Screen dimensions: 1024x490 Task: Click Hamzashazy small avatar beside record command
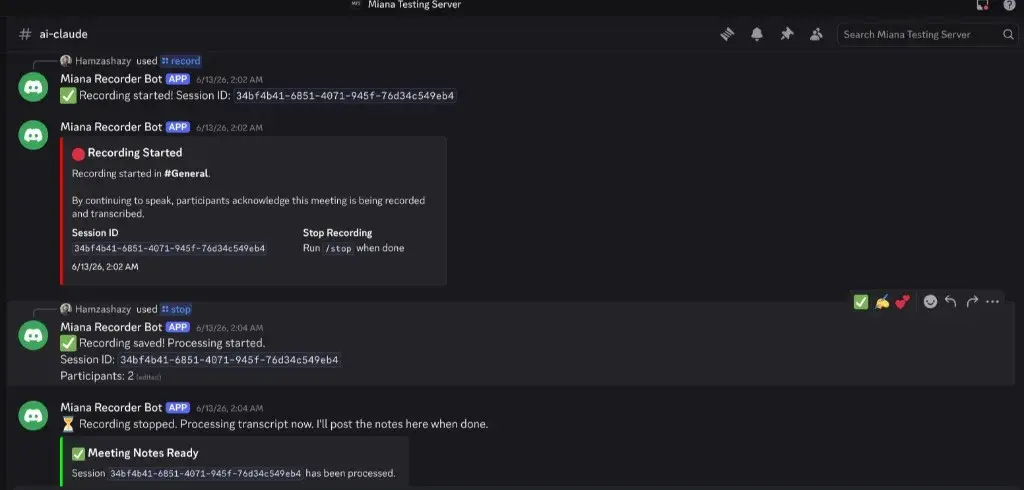[65, 61]
